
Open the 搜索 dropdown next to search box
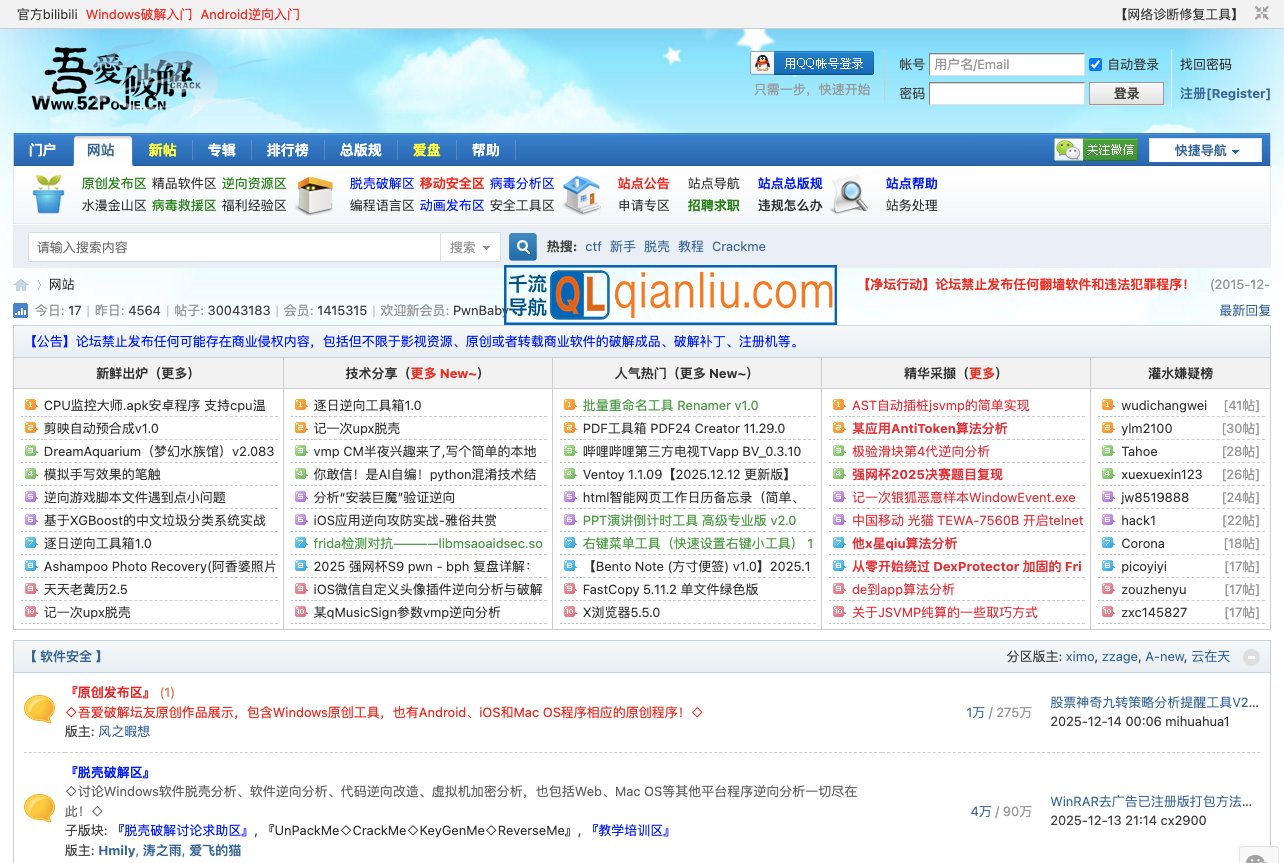470,246
